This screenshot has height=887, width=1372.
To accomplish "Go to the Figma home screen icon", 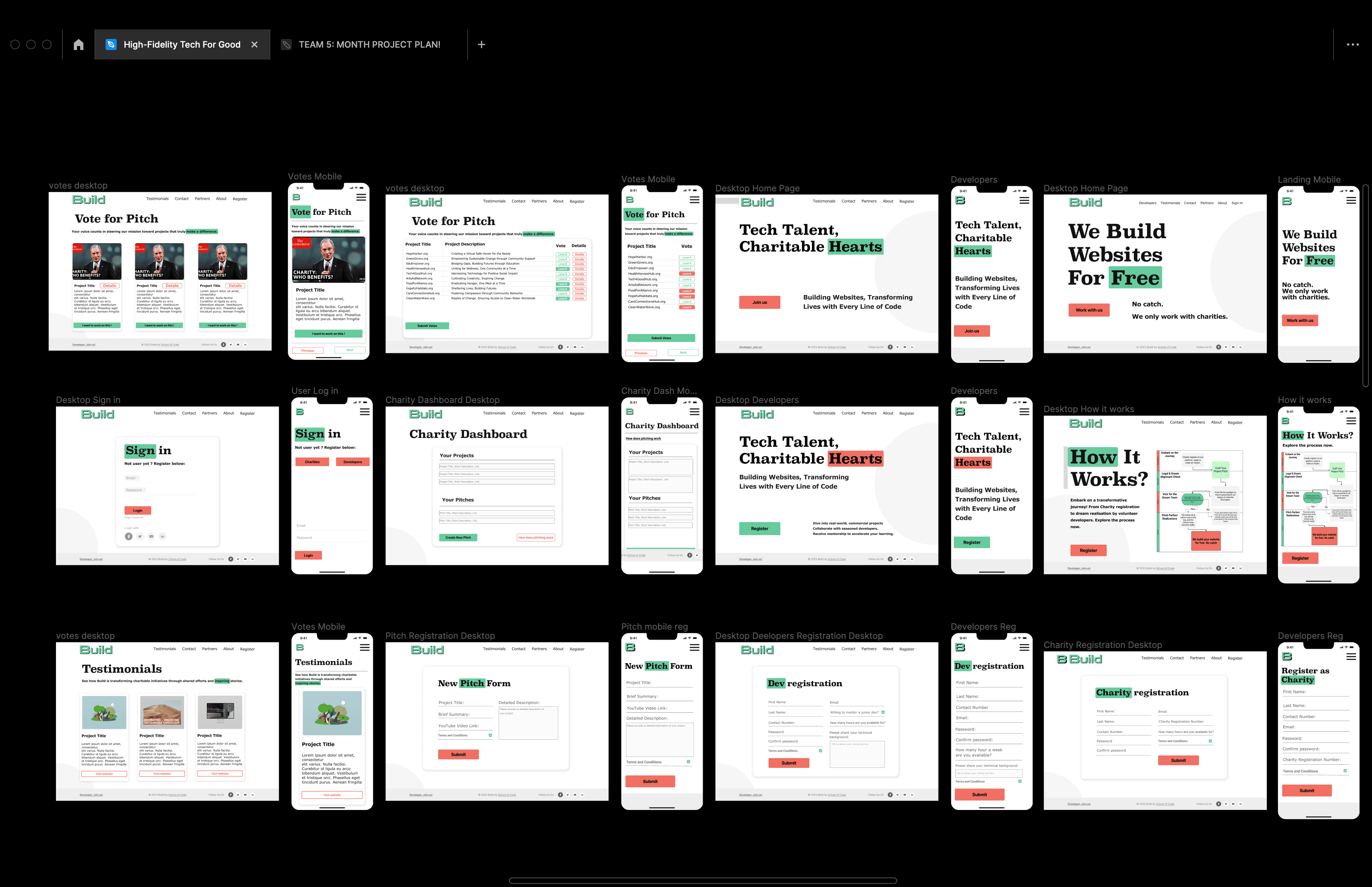I will 79,44.
